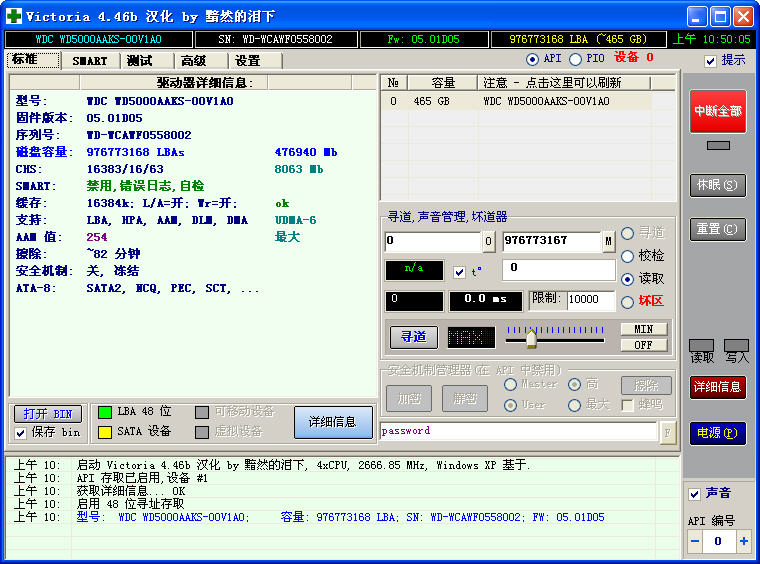
Task: Click the green LBA 48 位 indicator
Action: tap(104, 412)
